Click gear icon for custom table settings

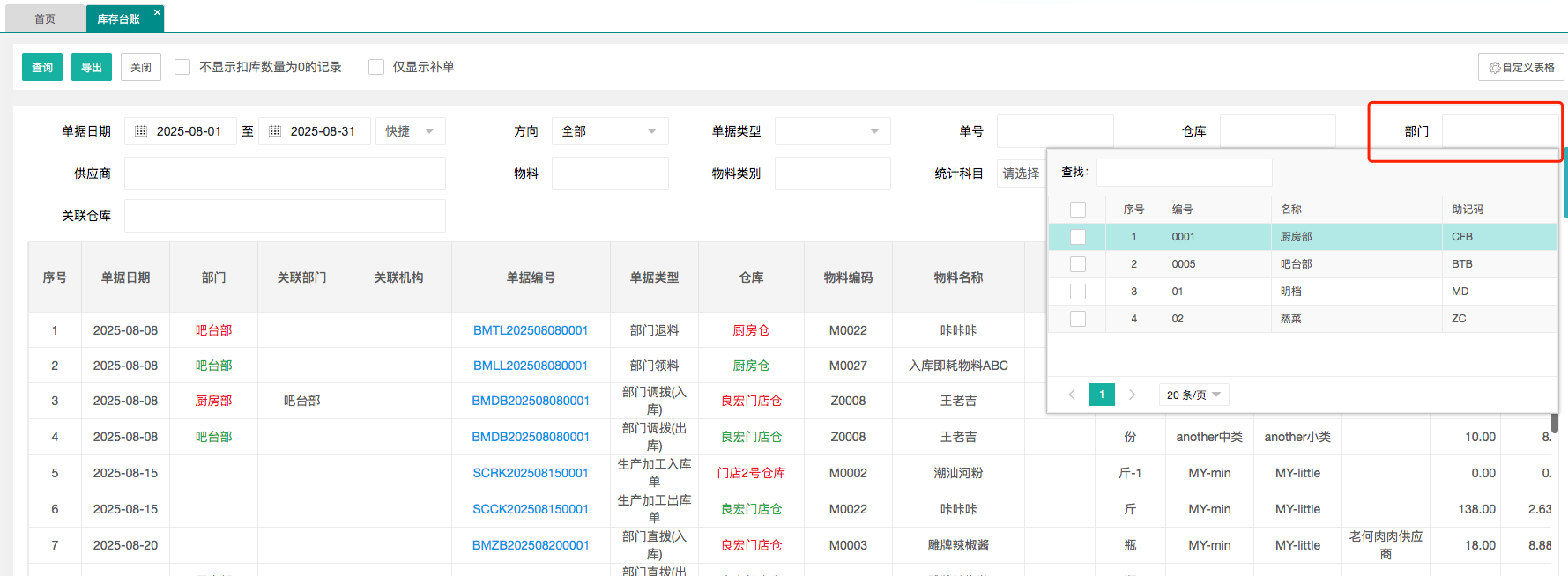coord(1494,68)
